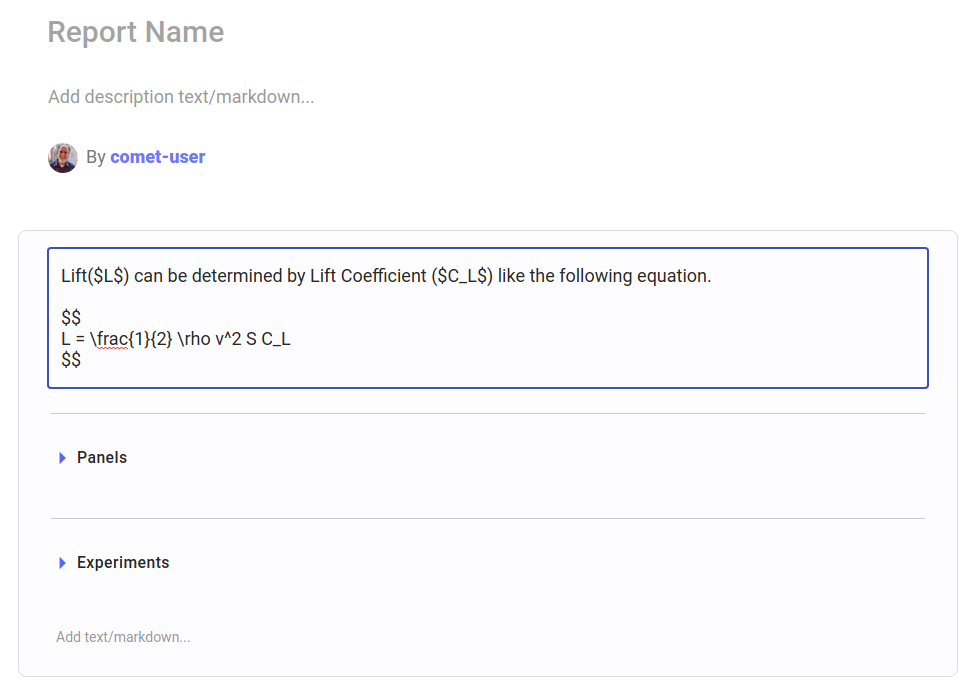The width and height of the screenshot is (973, 689).
Task: Select the Panels section label
Action: pos(102,458)
